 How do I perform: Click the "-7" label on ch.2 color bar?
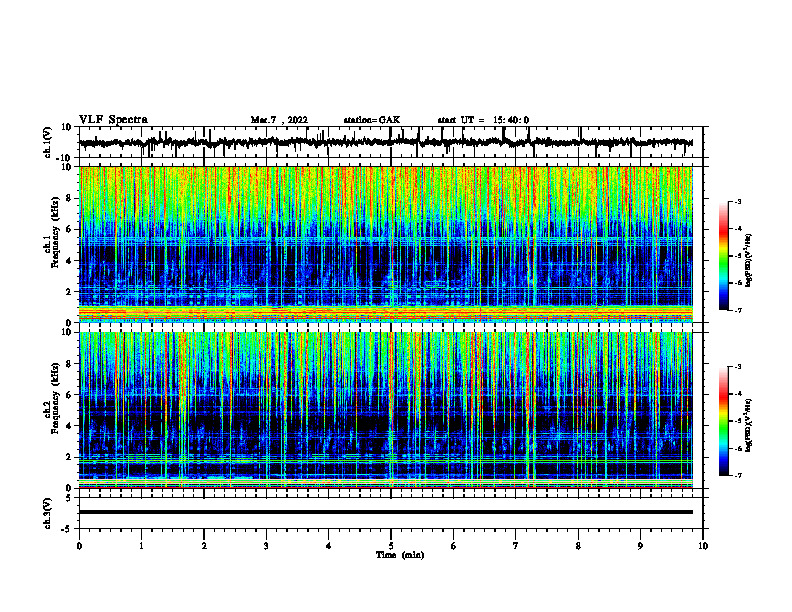pos(738,475)
